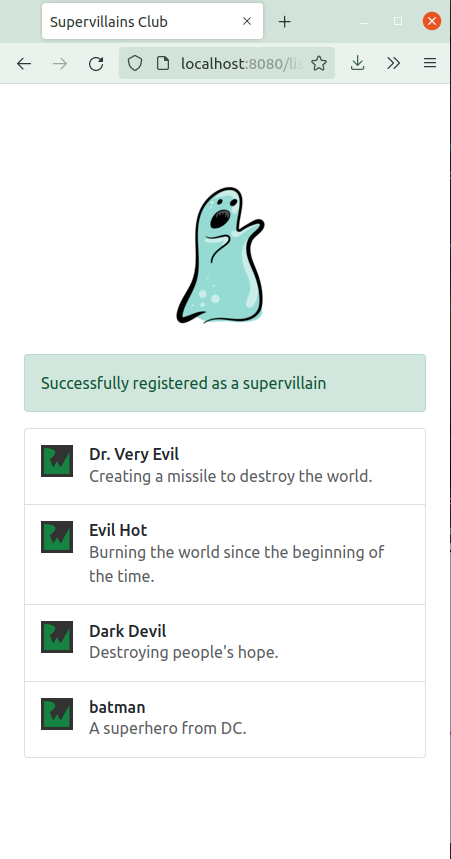Click batman's avatar image
451x859 pixels.
click(57, 714)
